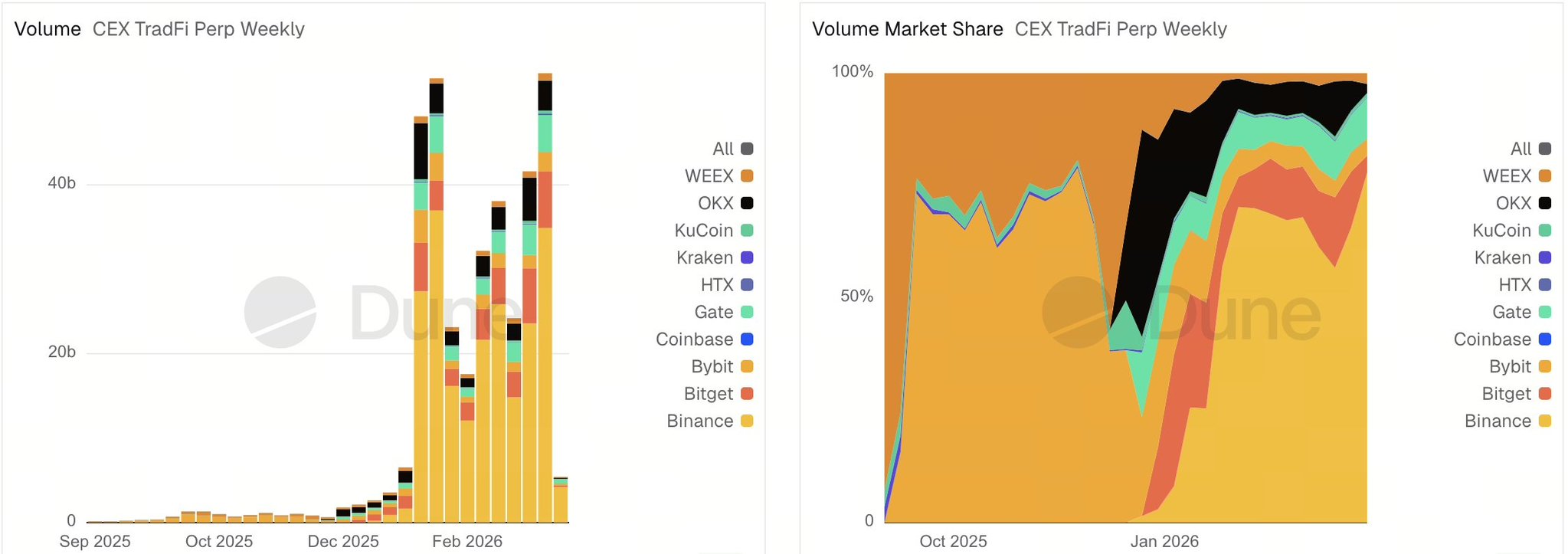This screenshot has width=1568, height=554.
Task: Click the Coinbase legend dot in left chart
Action: coord(748,339)
